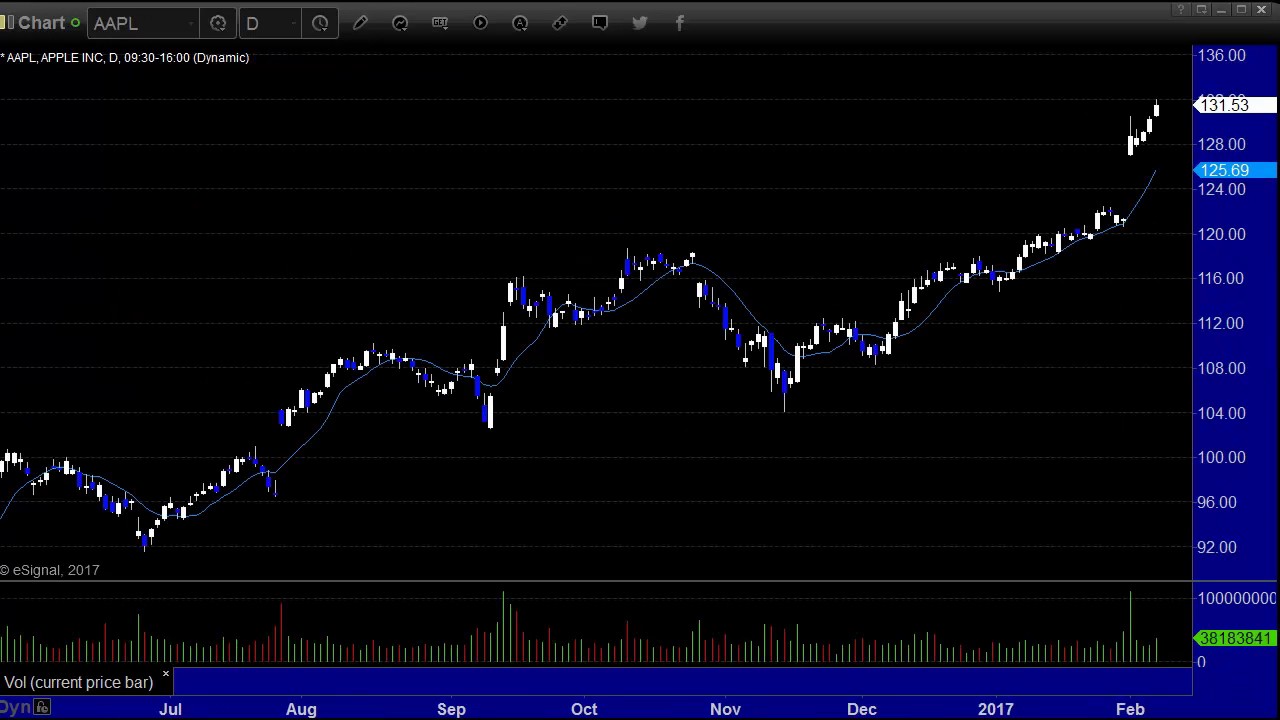Click the time template clock icon
Viewport: 1280px width, 720px height.
coord(320,23)
